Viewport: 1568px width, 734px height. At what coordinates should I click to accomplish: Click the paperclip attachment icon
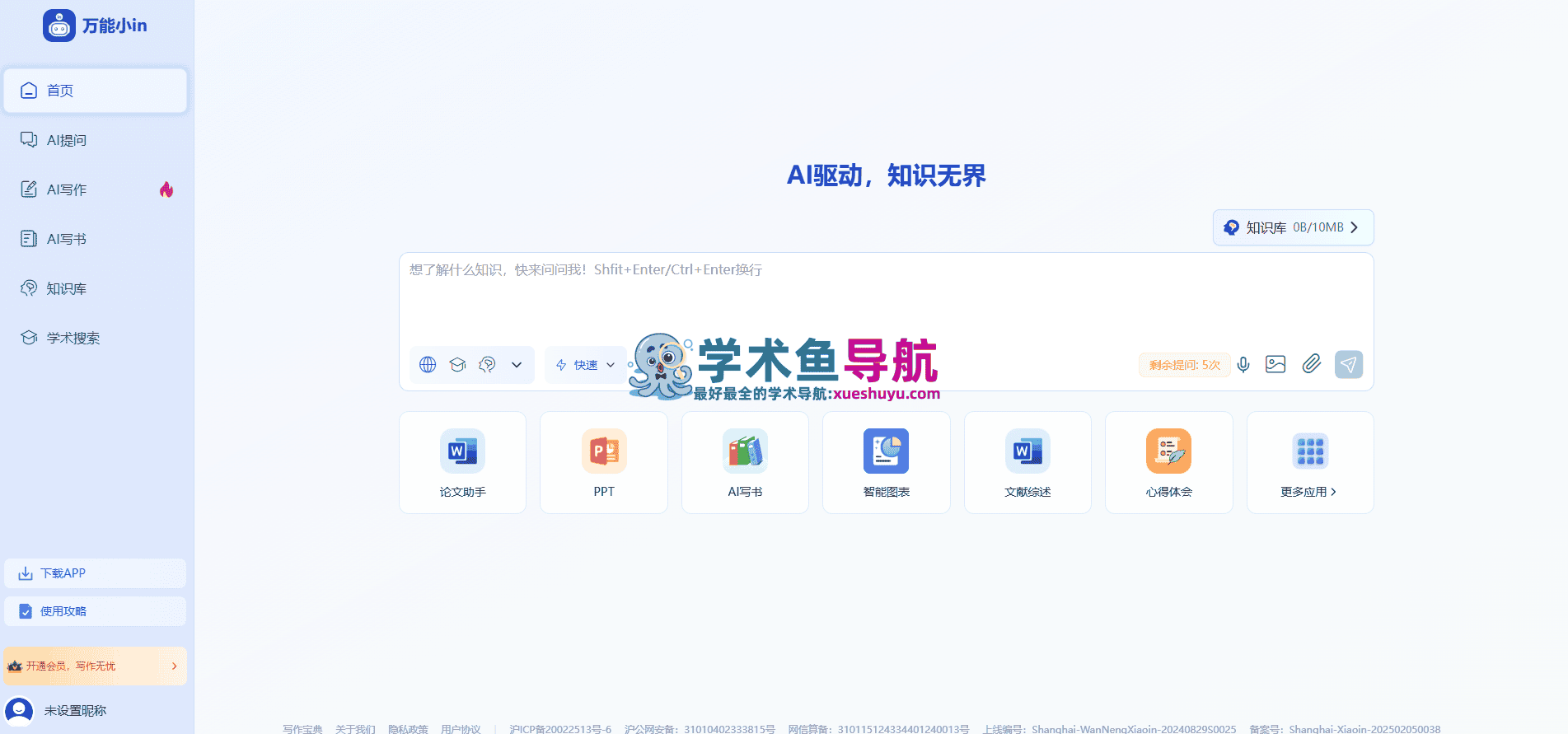1312,363
